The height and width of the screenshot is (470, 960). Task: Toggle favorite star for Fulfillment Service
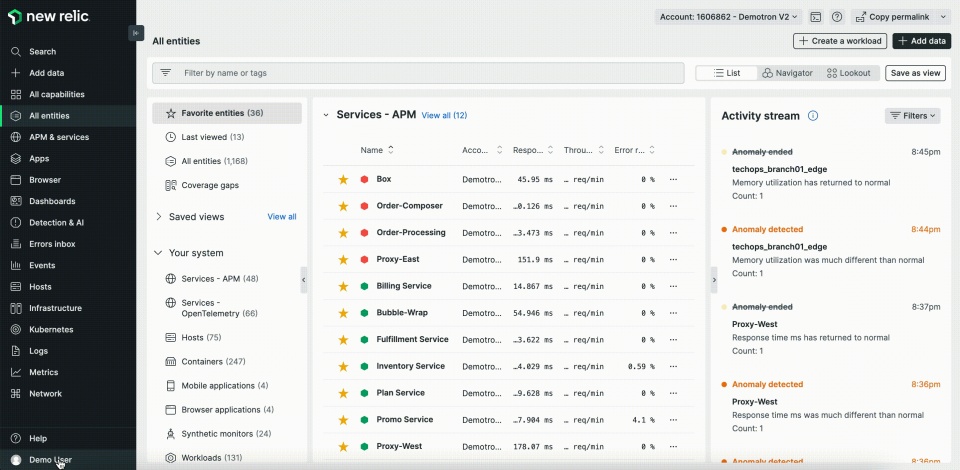pos(343,340)
